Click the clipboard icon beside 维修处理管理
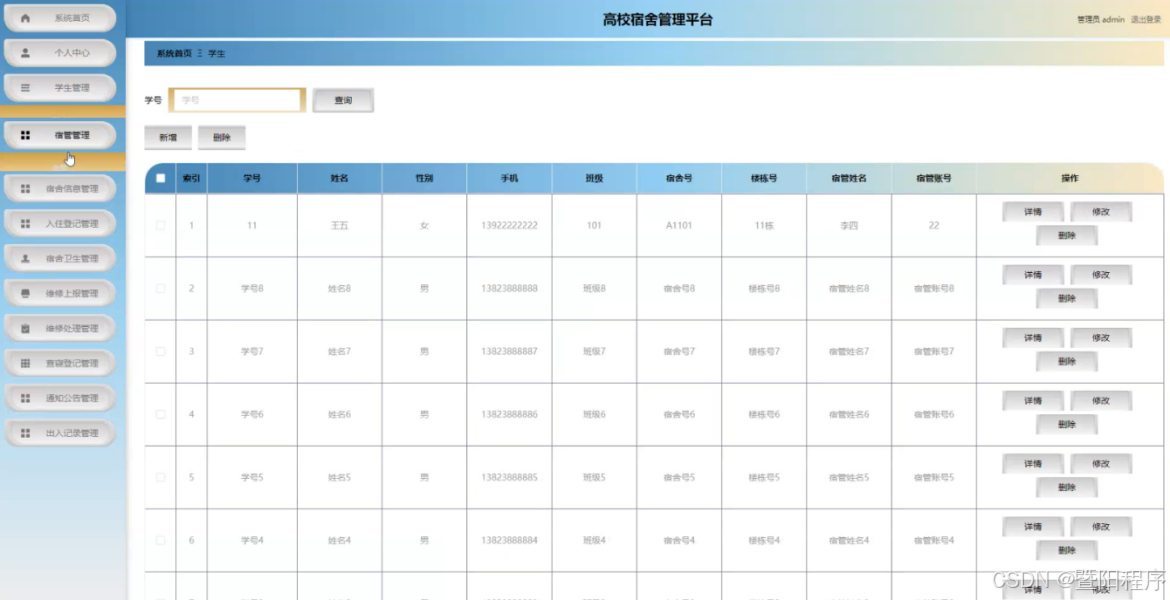This screenshot has height=600, width=1170. pos(25,328)
